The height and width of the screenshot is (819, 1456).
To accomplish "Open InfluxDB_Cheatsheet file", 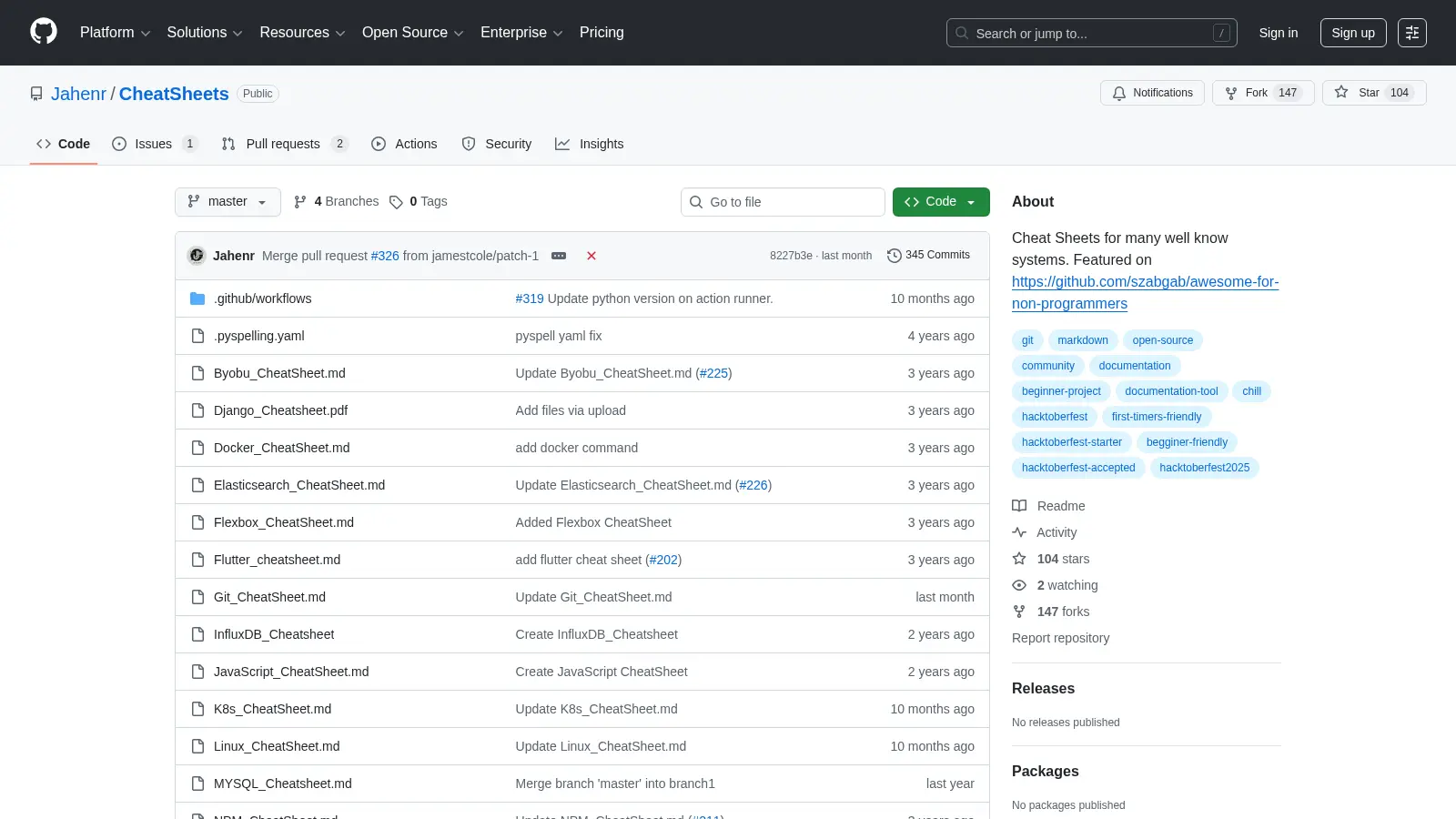I will pos(274,634).
